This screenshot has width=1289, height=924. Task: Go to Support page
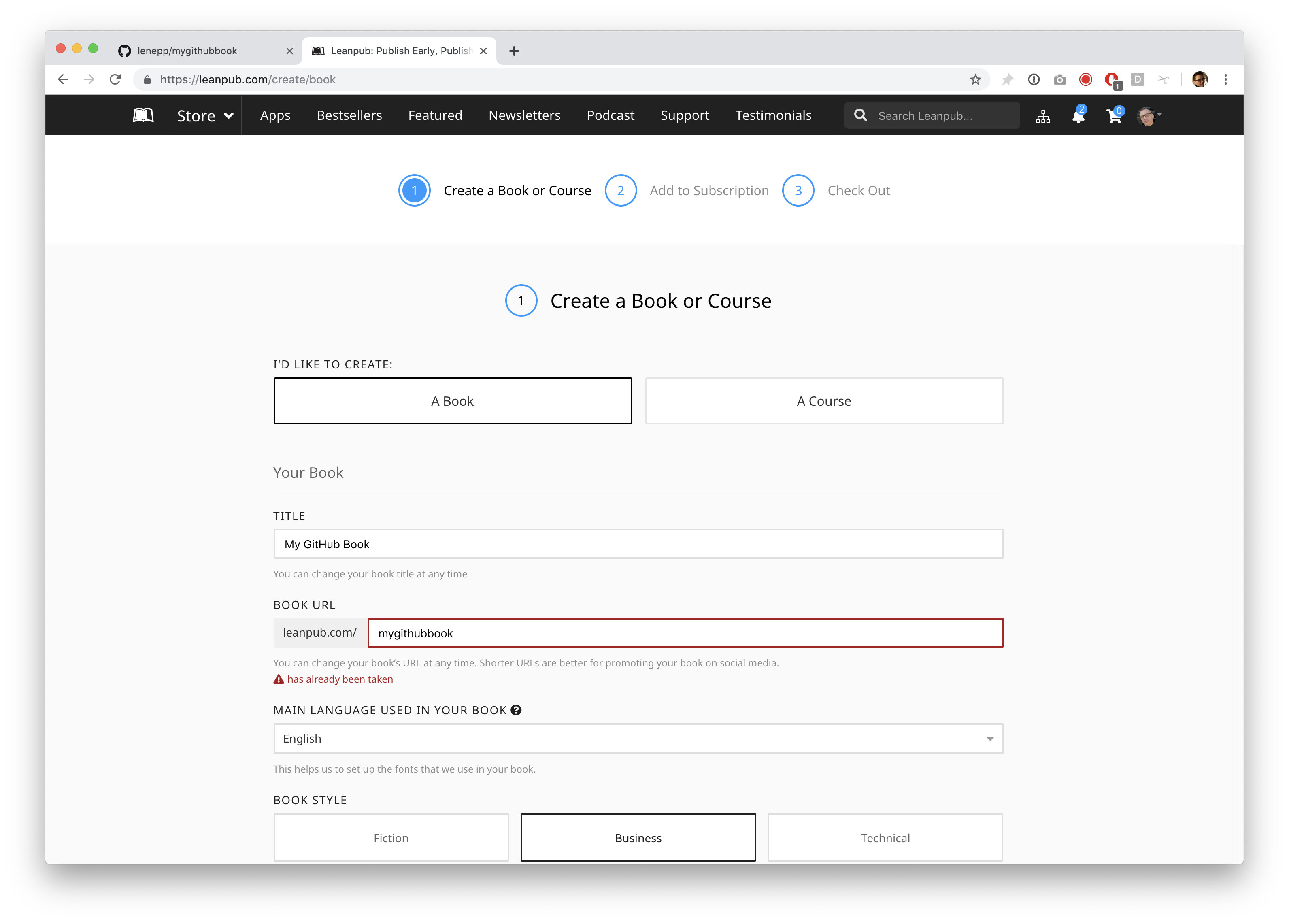[684, 115]
